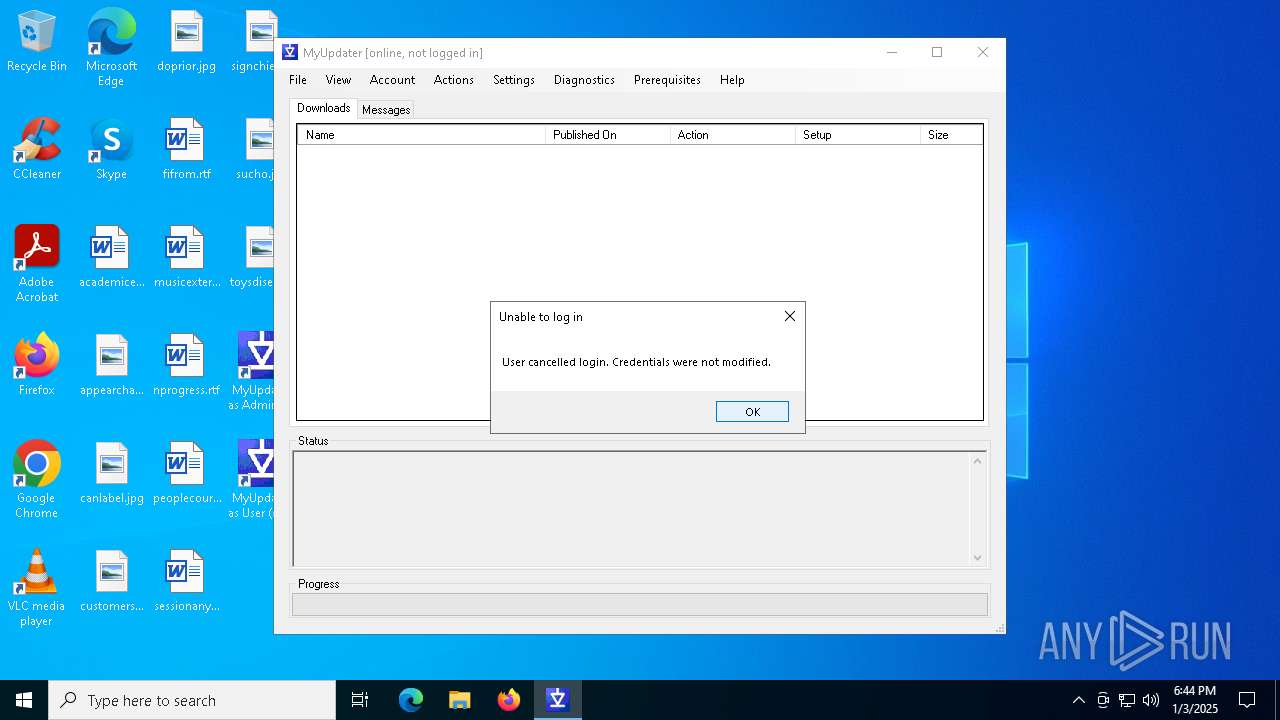This screenshot has width=1280, height=720.
Task: Open the Help menu
Action: [x=732, y=80]
